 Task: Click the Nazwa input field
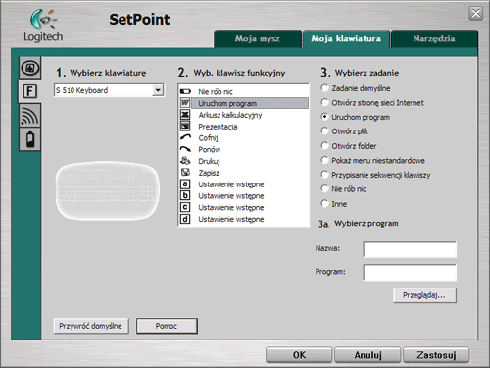410,249
